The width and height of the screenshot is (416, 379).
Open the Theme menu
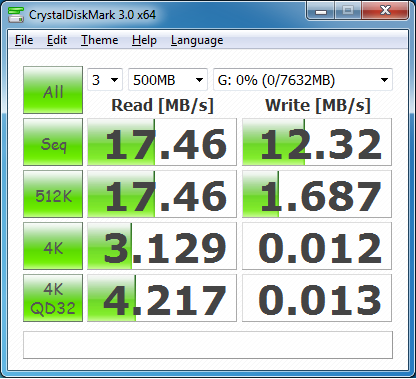tap(100, 40)
